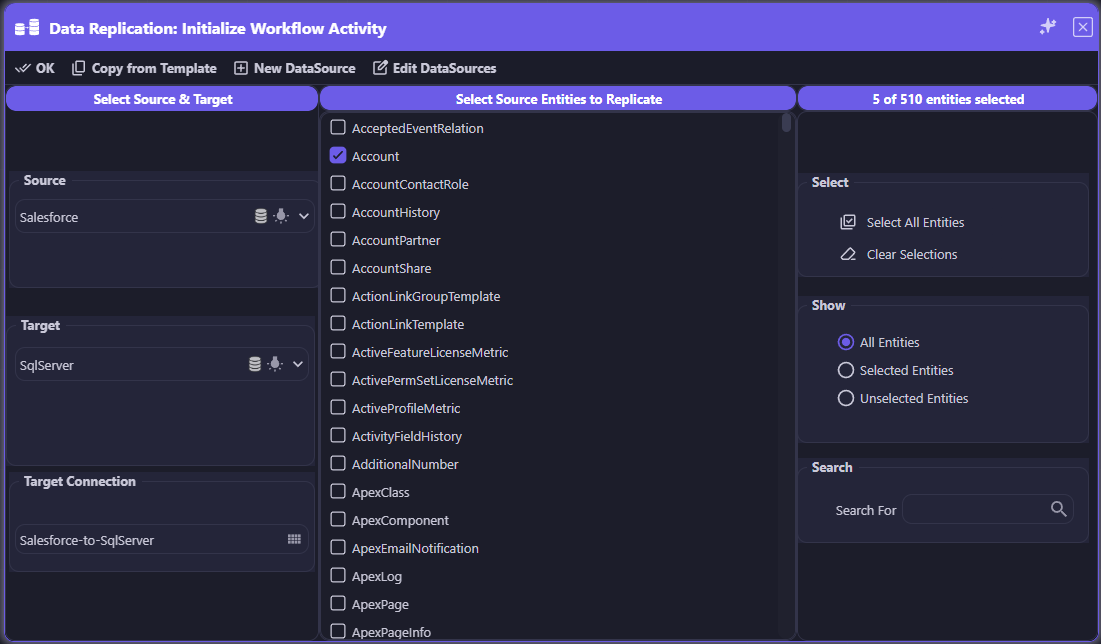Check the ActiveFeatureLicenseMetric entity
The height and width of the screenshot is (644, 1101).
(338, 351)
